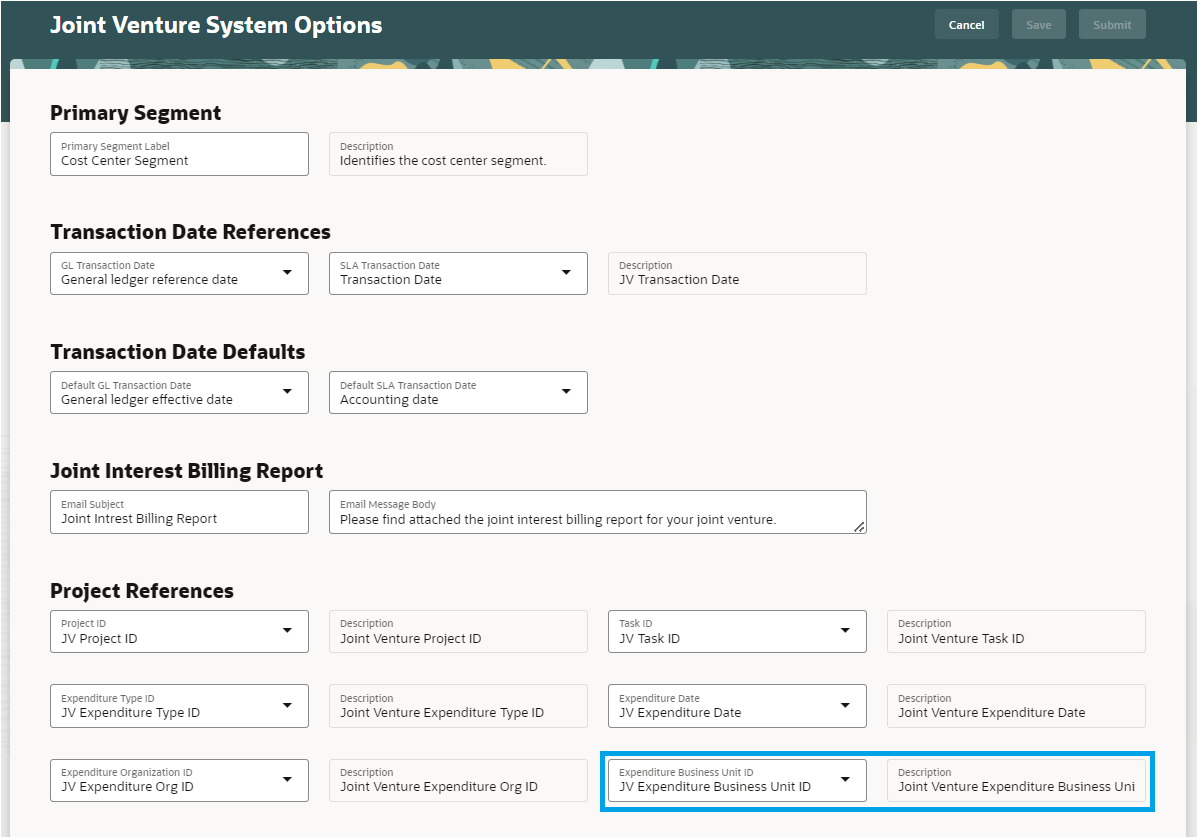Viewport: 1198px width, 838px height.
Task: Expand the Expenditure Business Unit ID dropdown
Action: click(845, 780)
